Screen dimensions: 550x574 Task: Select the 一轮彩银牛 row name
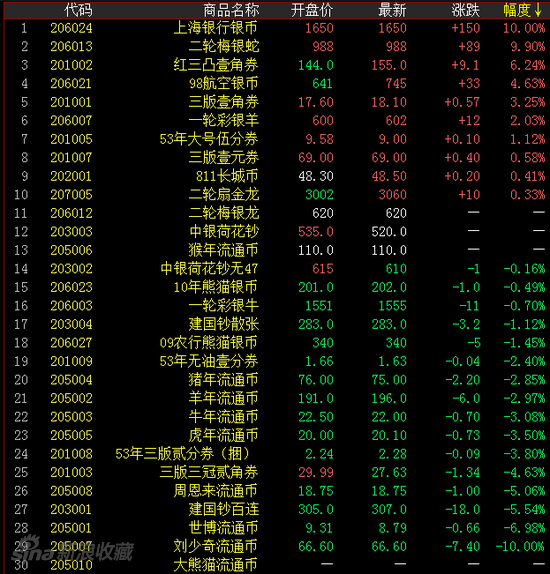224,306
